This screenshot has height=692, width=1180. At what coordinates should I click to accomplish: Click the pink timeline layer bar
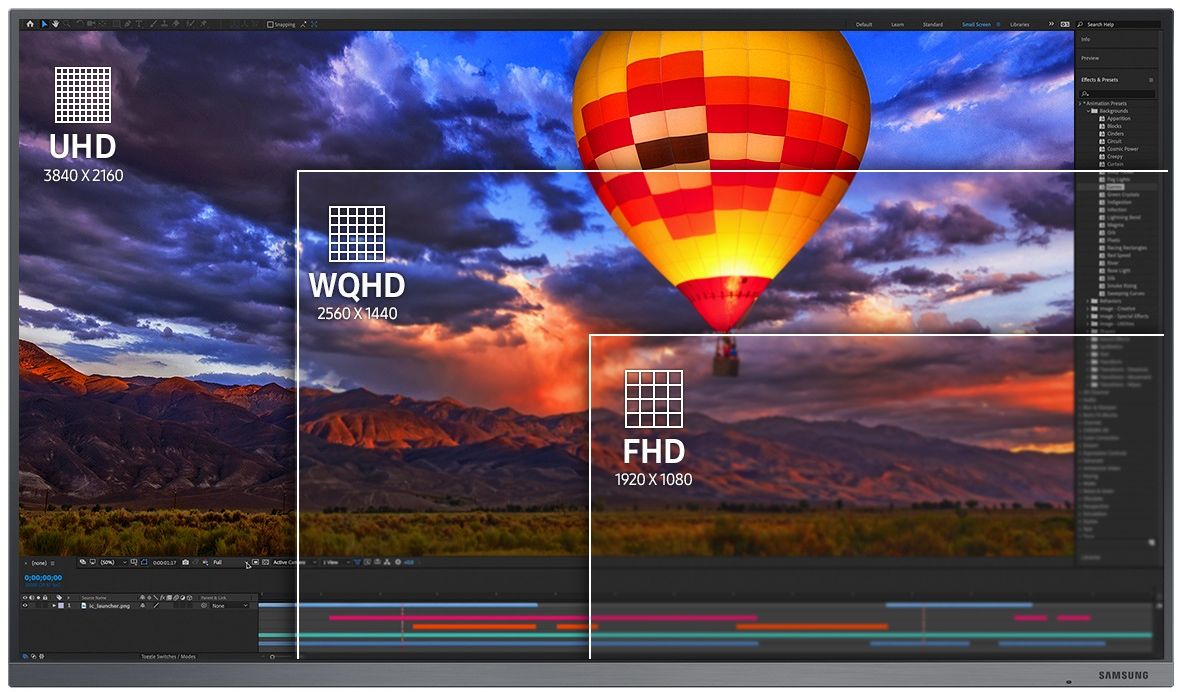coord(542,618)
